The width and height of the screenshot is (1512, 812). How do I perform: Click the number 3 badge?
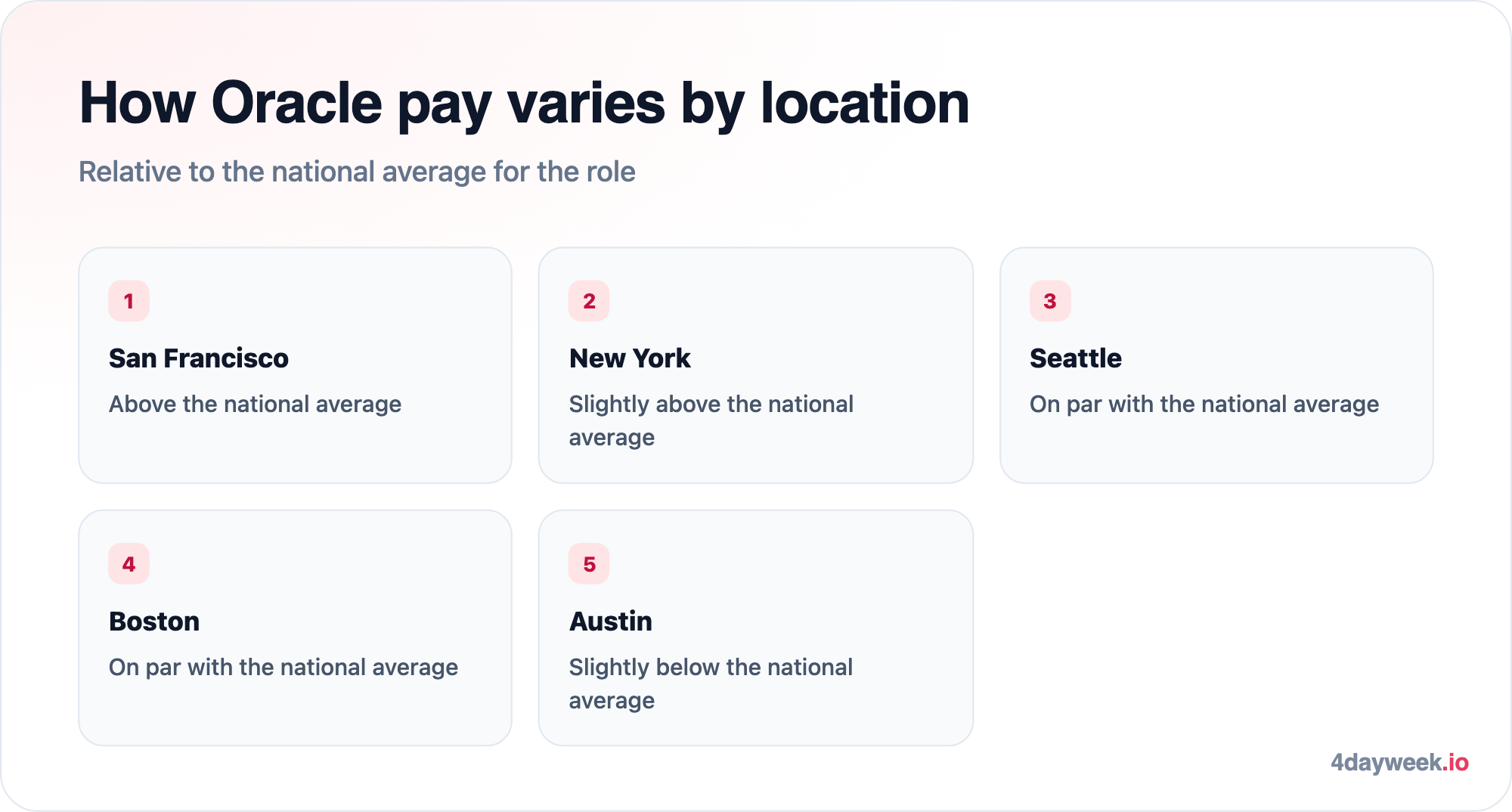click(1050, 301)
